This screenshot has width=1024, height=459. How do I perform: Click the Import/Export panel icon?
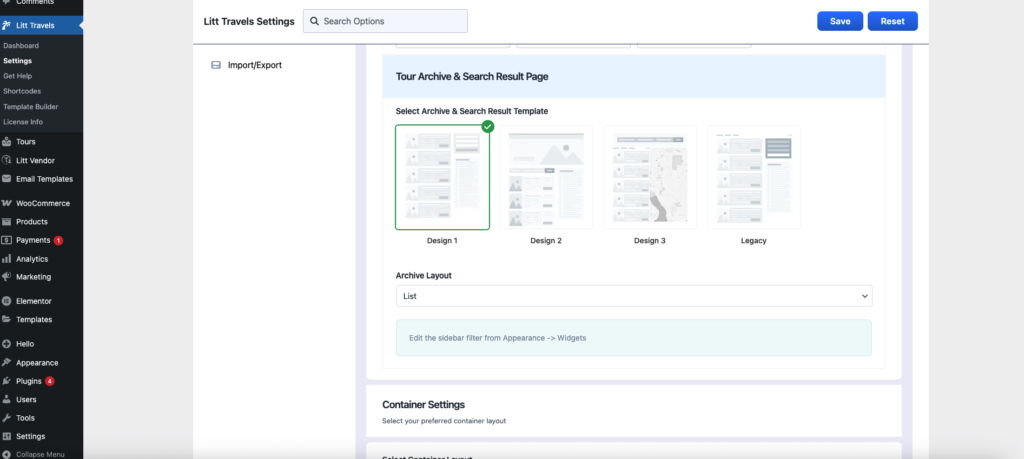215,66
